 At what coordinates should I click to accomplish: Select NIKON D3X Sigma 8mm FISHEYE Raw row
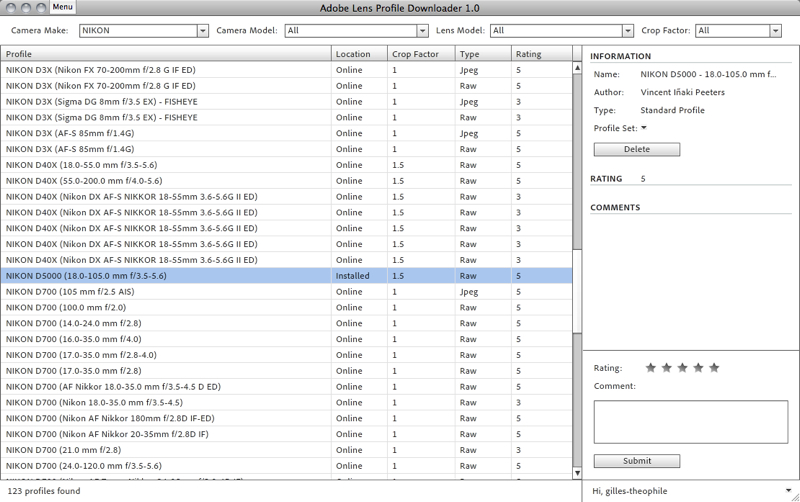286,117
